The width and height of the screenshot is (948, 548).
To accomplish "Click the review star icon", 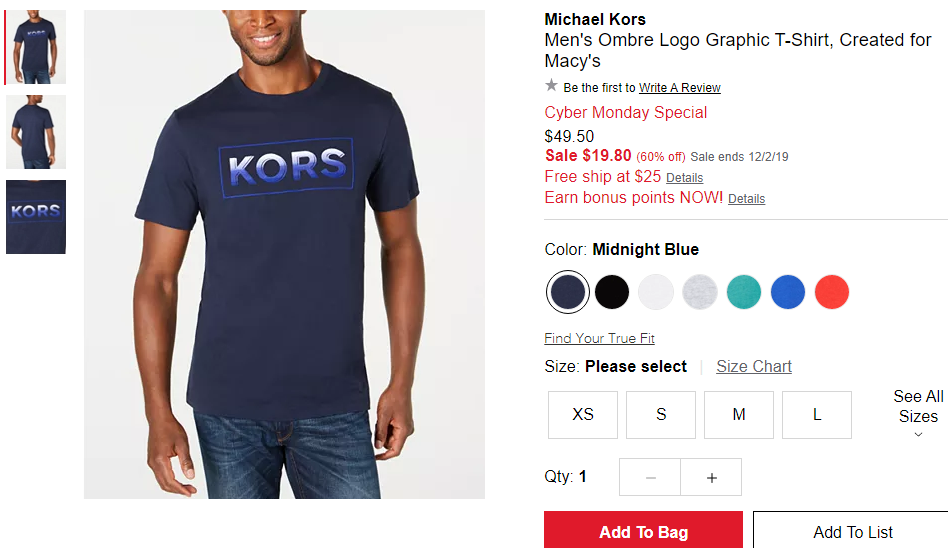I will click(551, 85).
